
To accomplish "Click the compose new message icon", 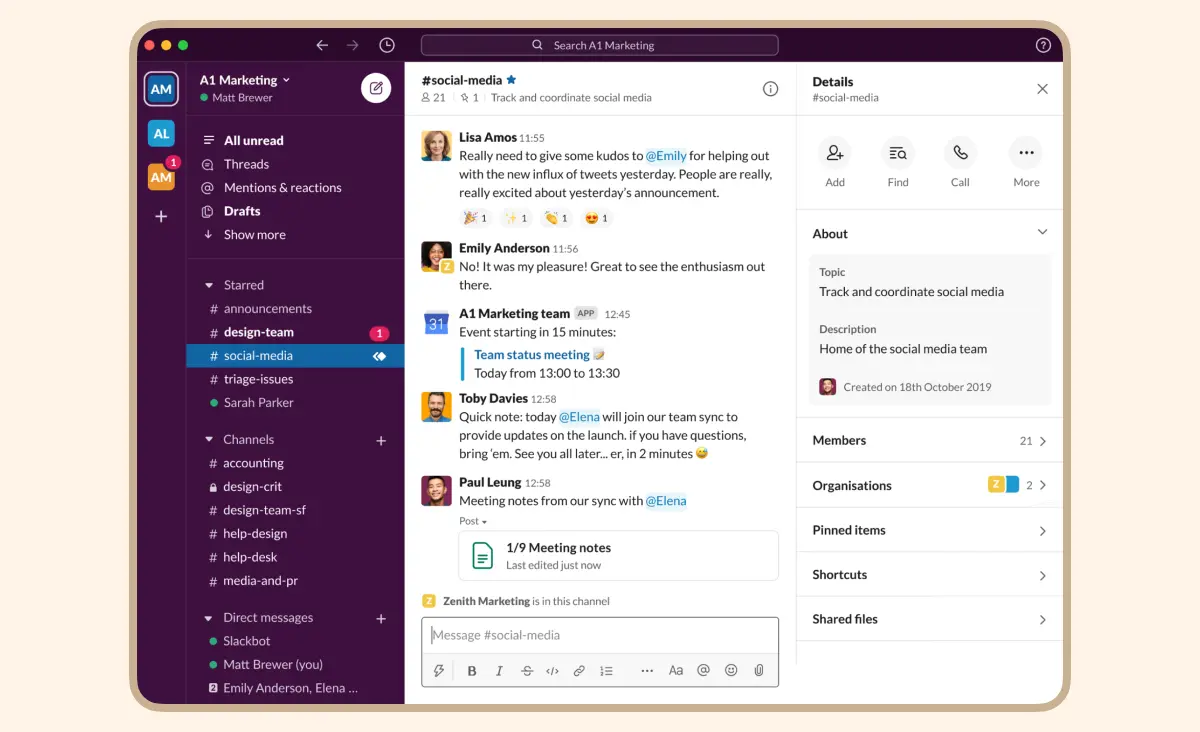I will 376,88.
